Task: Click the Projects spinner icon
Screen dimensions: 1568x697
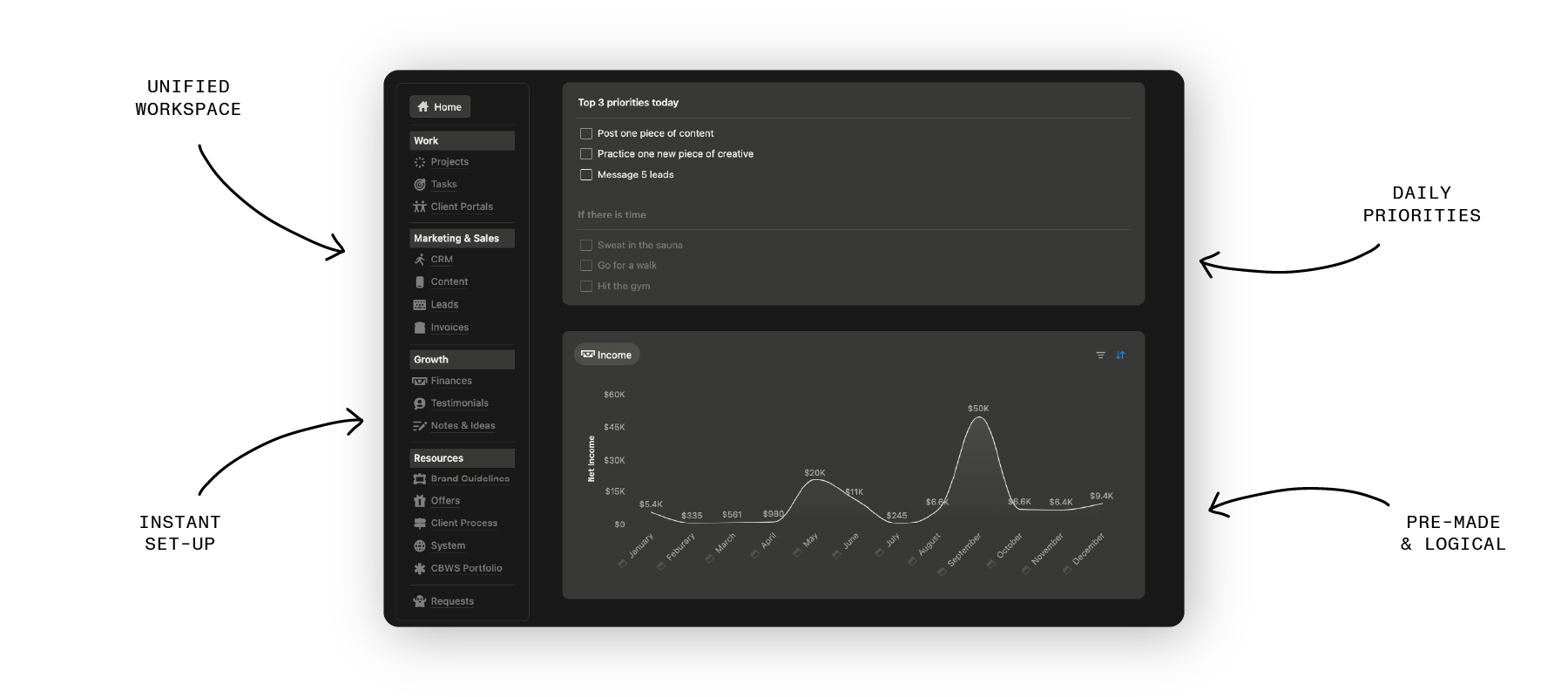Action: [x=420, y=162]
